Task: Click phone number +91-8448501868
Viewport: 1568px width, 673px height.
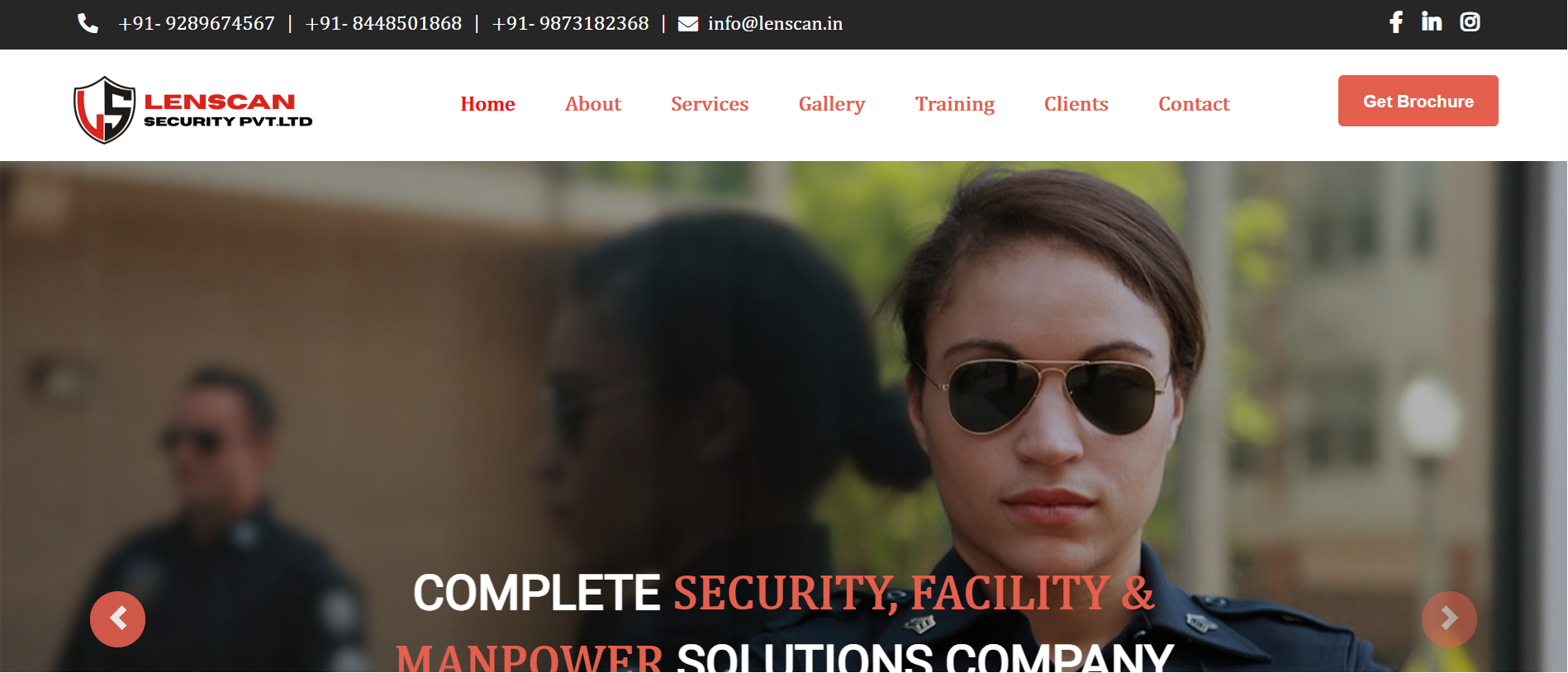Action: 383,23
